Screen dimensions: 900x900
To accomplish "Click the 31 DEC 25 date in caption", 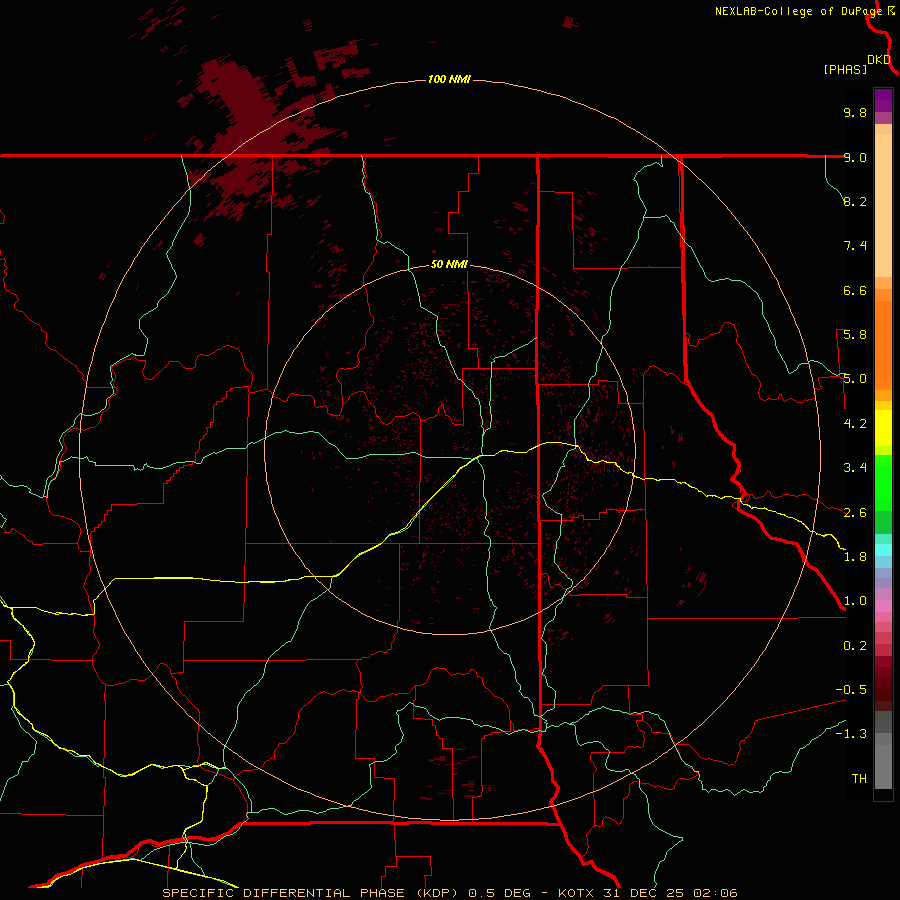I will coord(645,893).
